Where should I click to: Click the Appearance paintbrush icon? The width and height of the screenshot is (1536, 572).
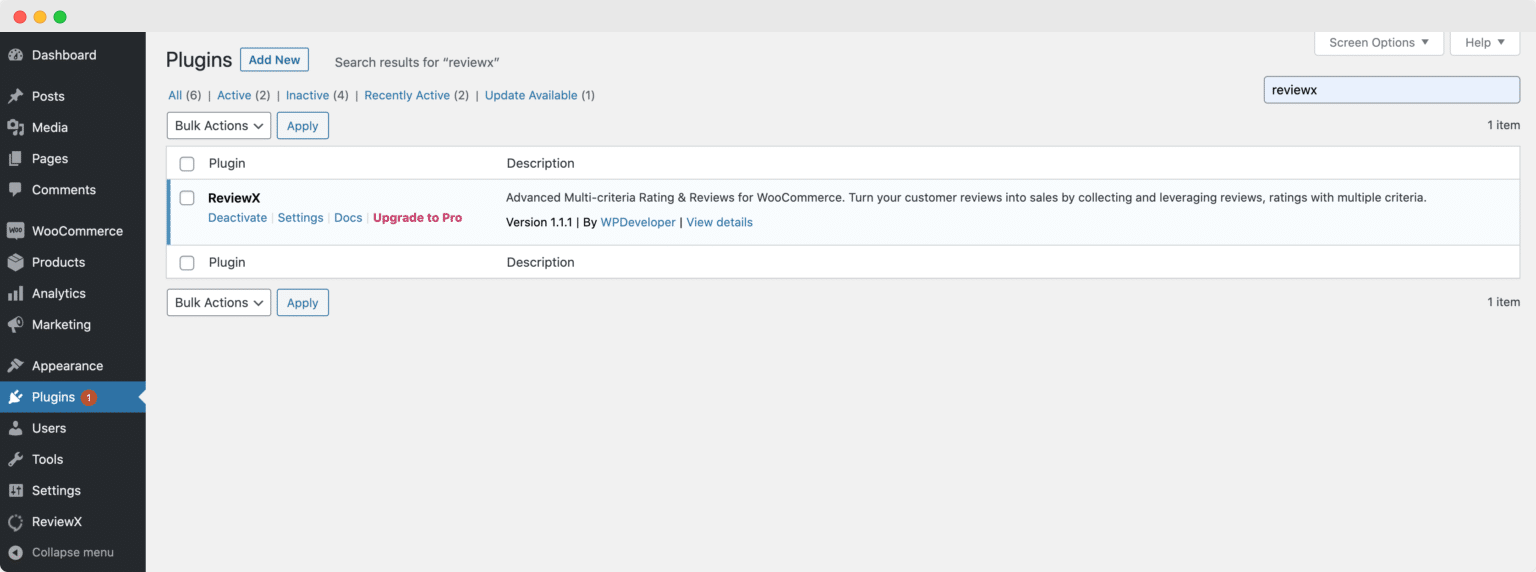[15, 365]
